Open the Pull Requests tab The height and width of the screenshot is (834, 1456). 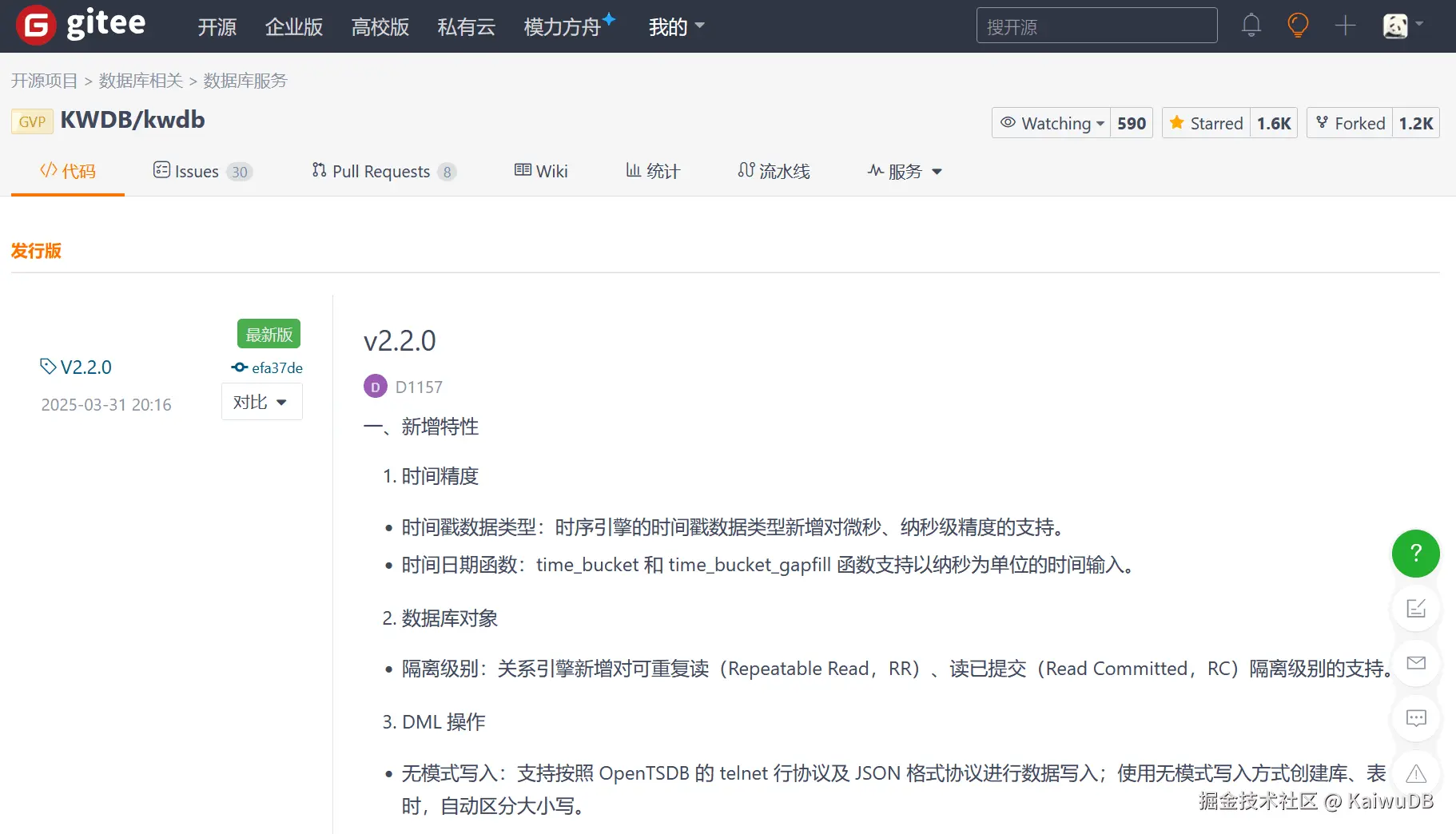[x=384, y=171]
